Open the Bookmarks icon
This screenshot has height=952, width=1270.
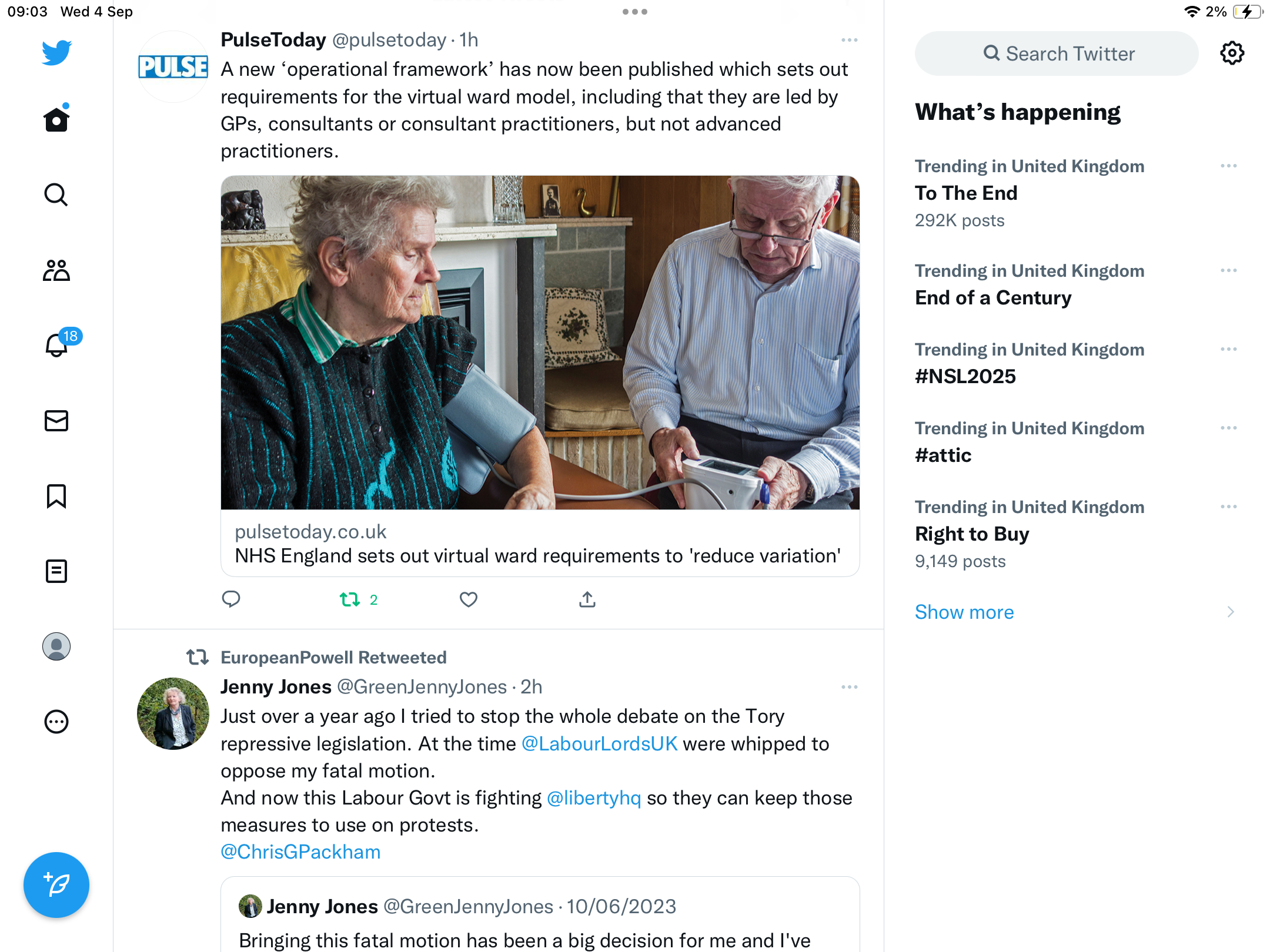[x=56, y=496]
